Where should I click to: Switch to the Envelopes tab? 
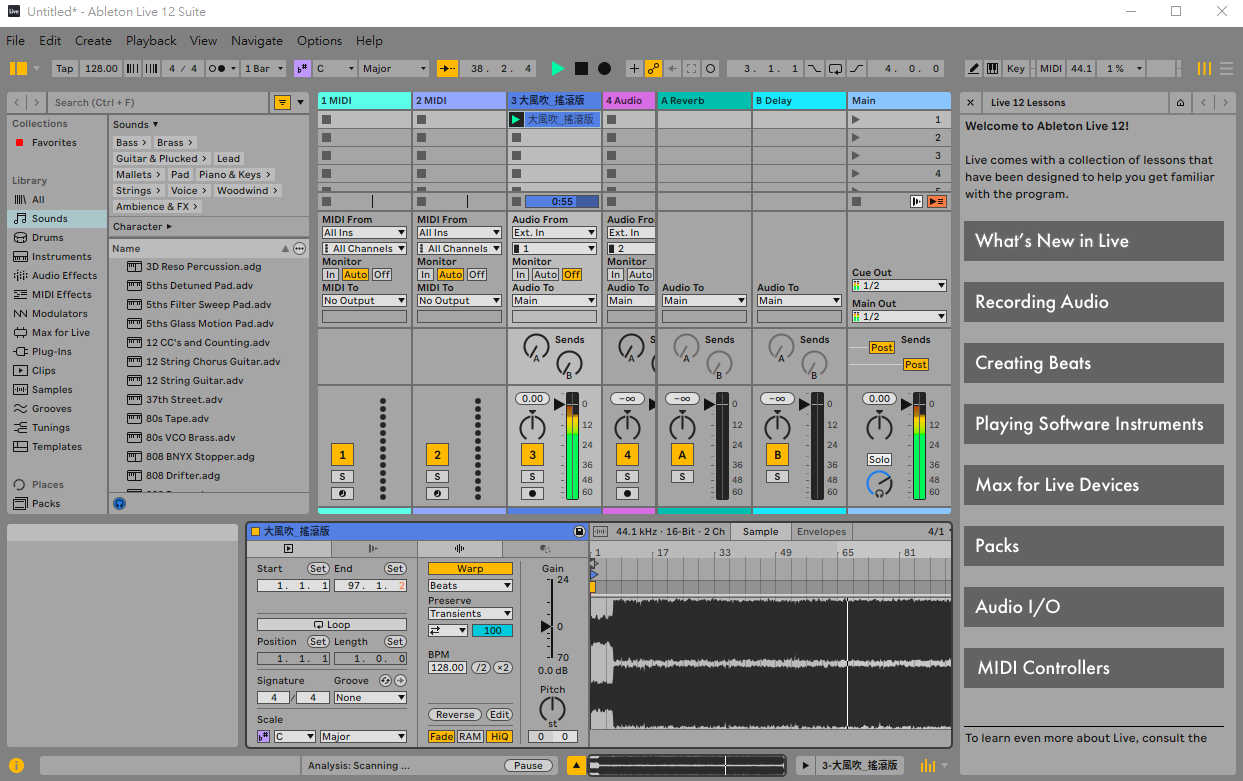821,532
